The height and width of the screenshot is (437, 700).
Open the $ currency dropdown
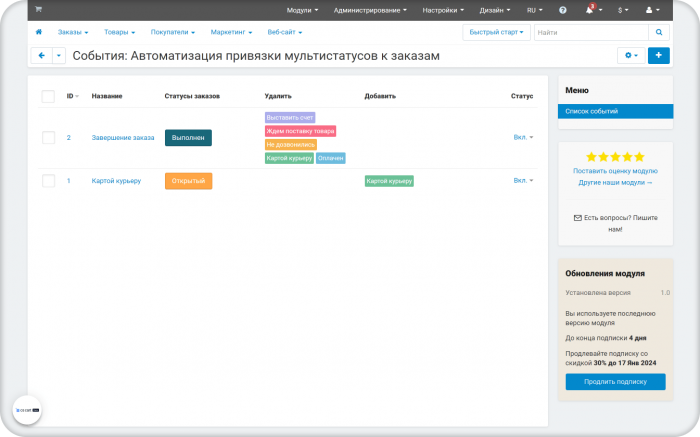[x=623, y=10]
